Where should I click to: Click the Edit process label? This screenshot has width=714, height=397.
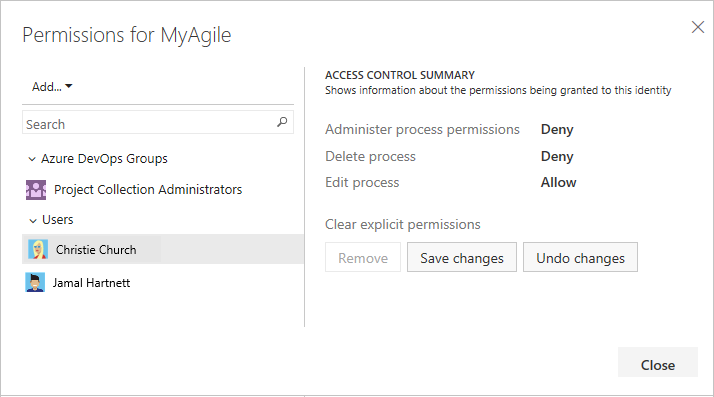(x=362, y=182)
